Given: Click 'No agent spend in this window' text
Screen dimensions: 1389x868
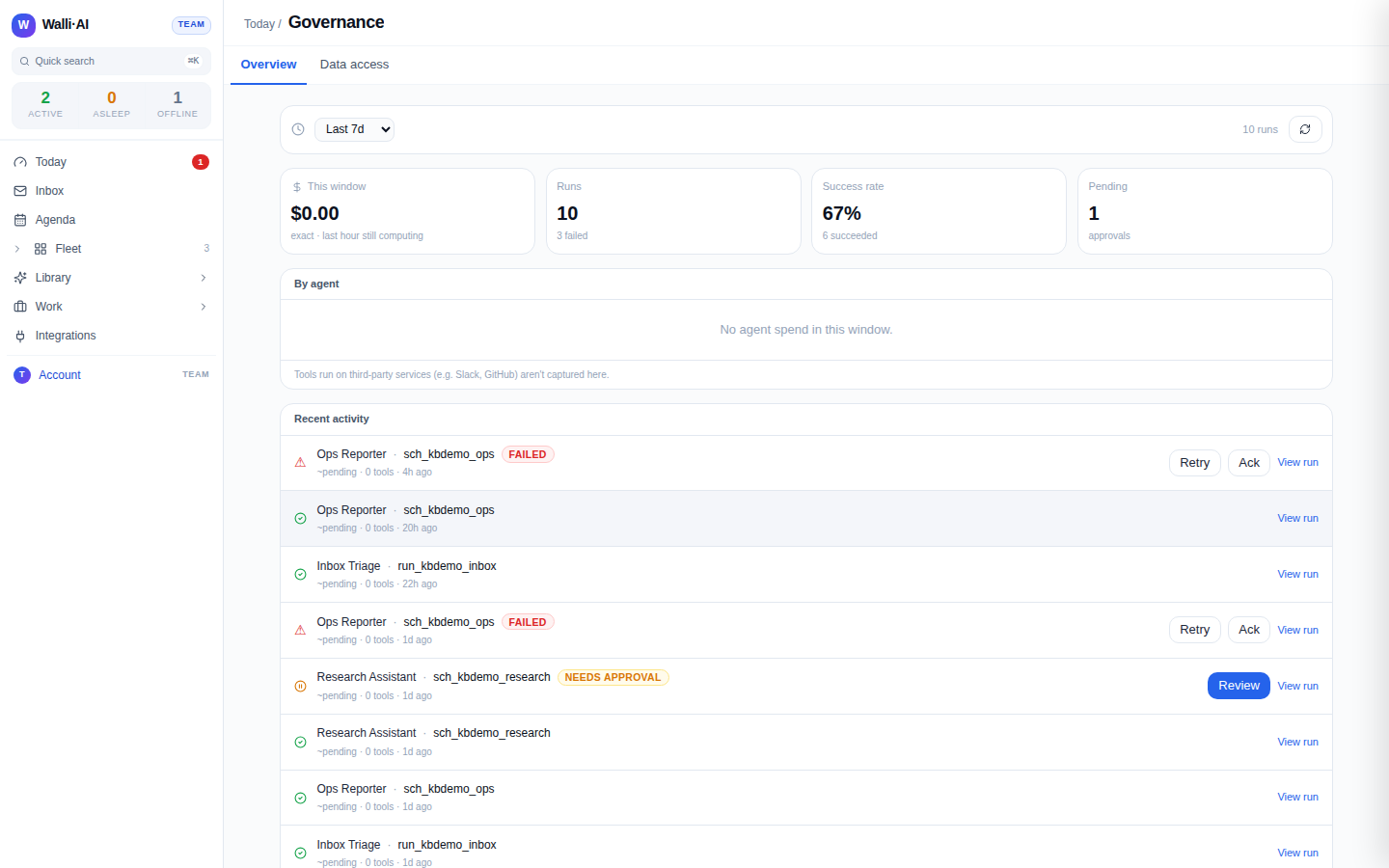Looking at the screenshot, I should [806, 330].
